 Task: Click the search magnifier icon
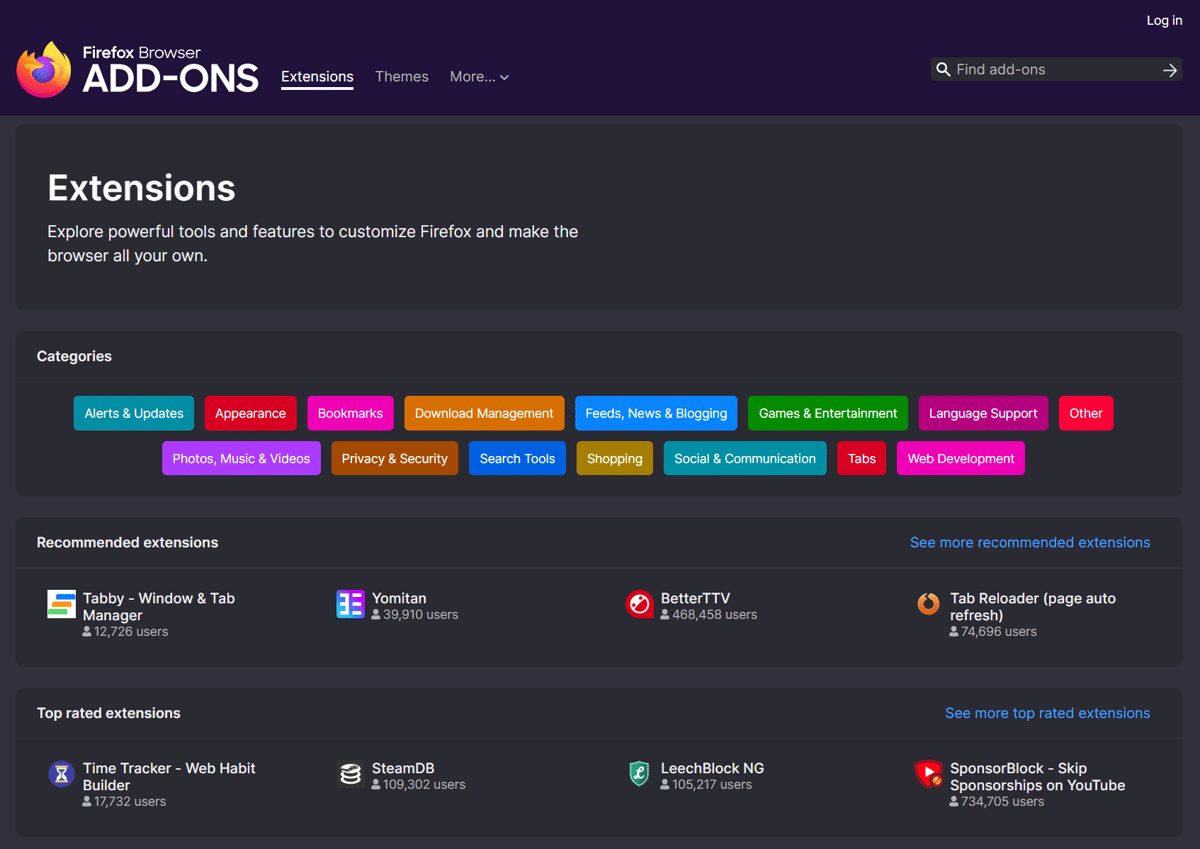pos(942,70)
